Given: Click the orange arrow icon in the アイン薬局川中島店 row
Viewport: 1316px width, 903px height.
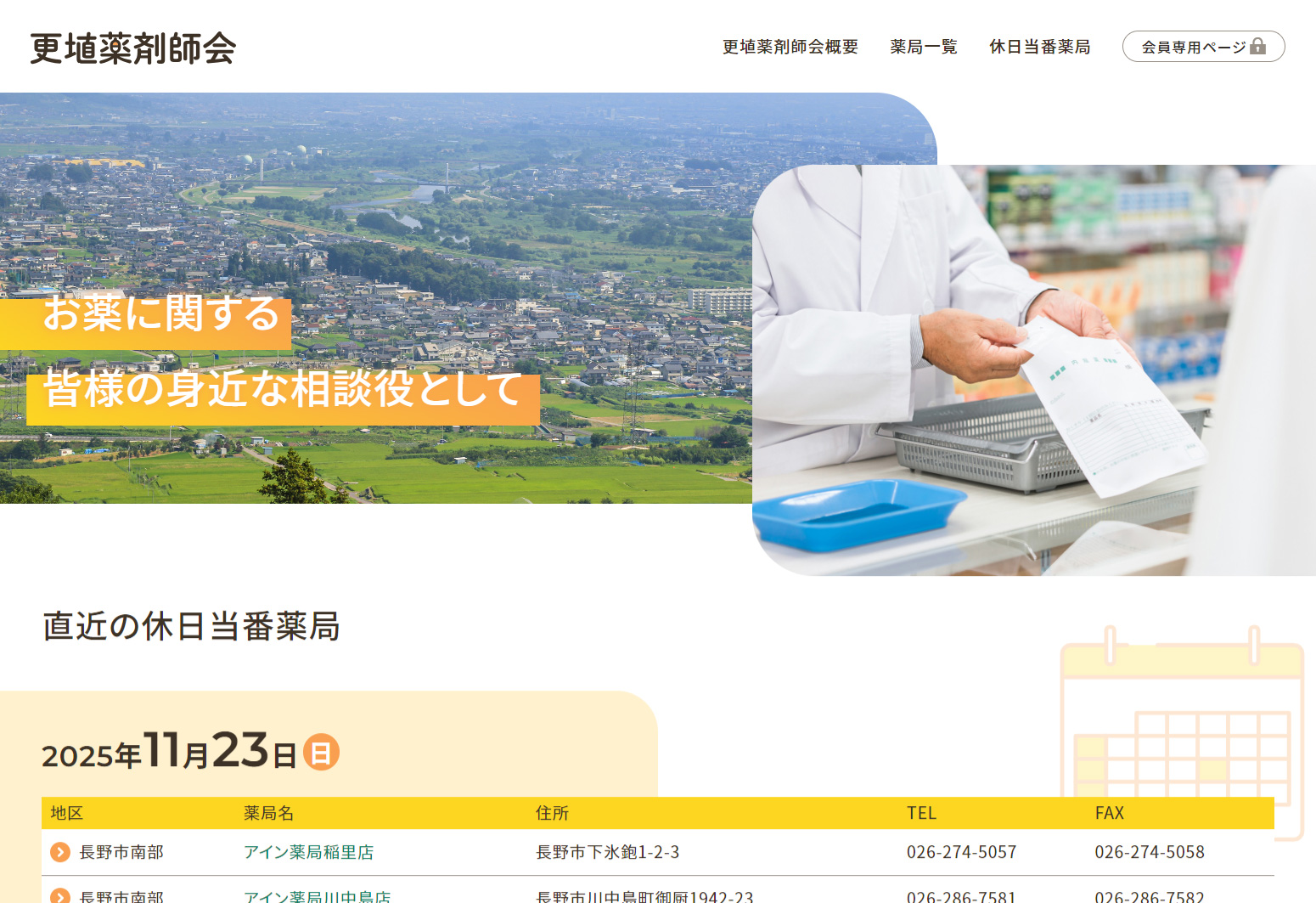Looking at the screenshot, I should [60, 895].
